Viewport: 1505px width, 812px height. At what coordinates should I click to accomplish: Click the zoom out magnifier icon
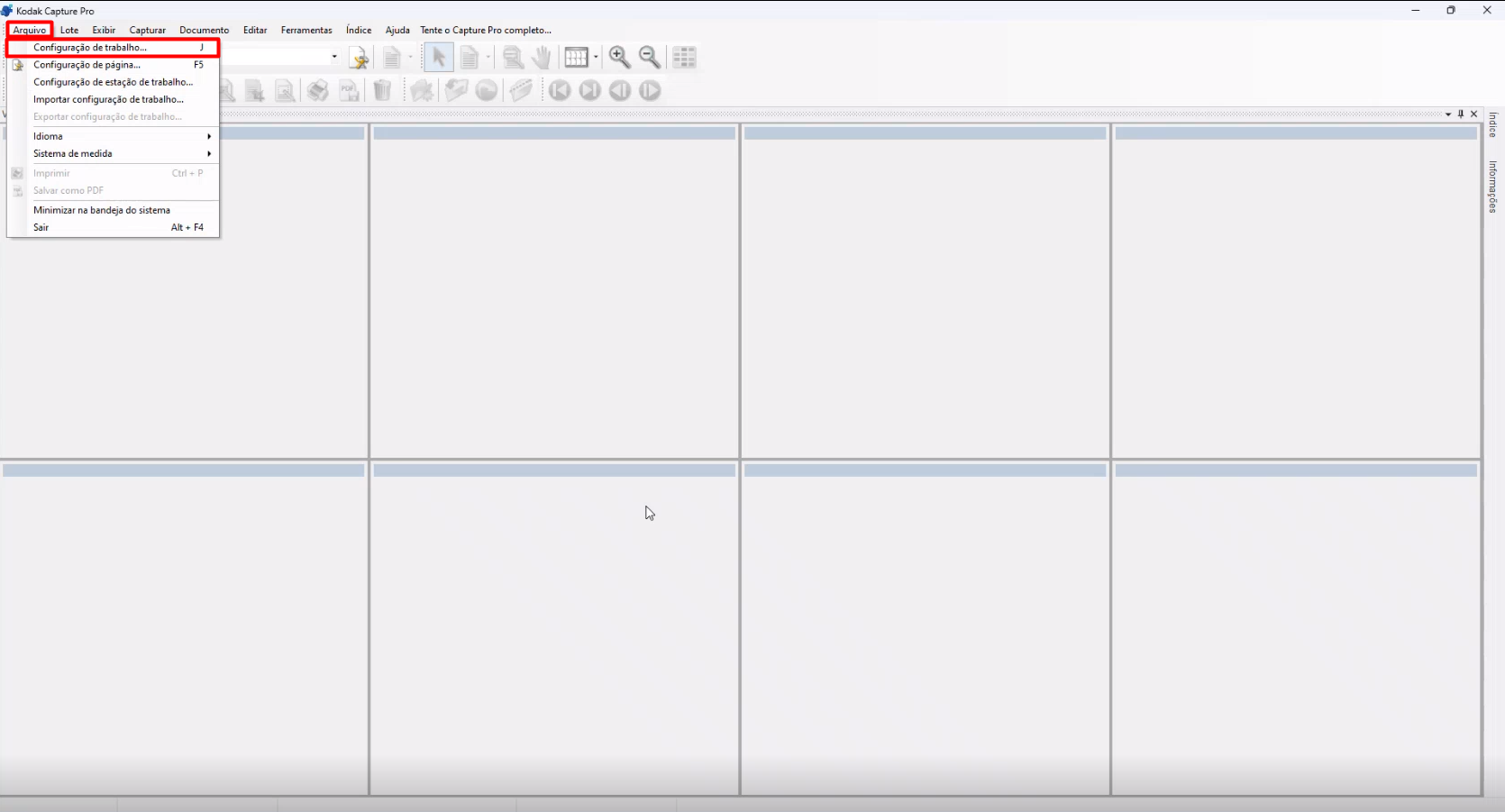[x=649, y=58]
